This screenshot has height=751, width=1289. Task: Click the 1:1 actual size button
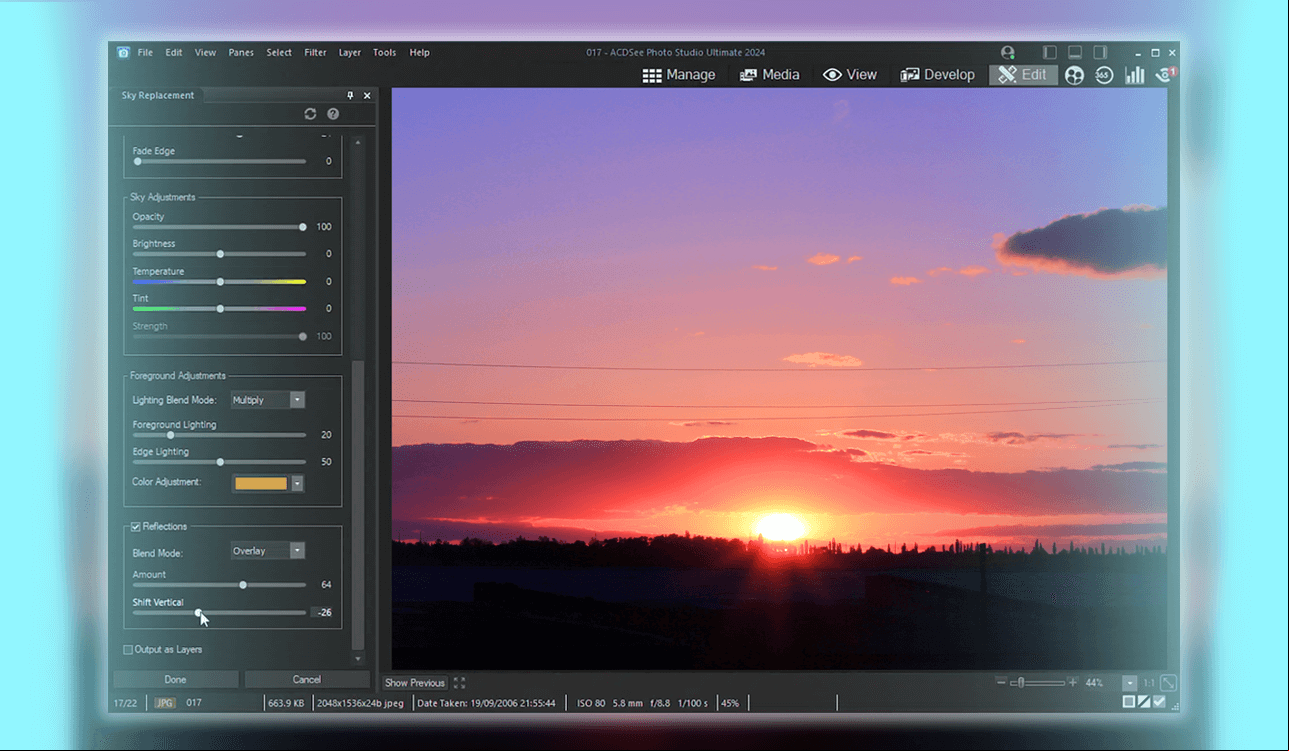click(x=1148, y=683)
